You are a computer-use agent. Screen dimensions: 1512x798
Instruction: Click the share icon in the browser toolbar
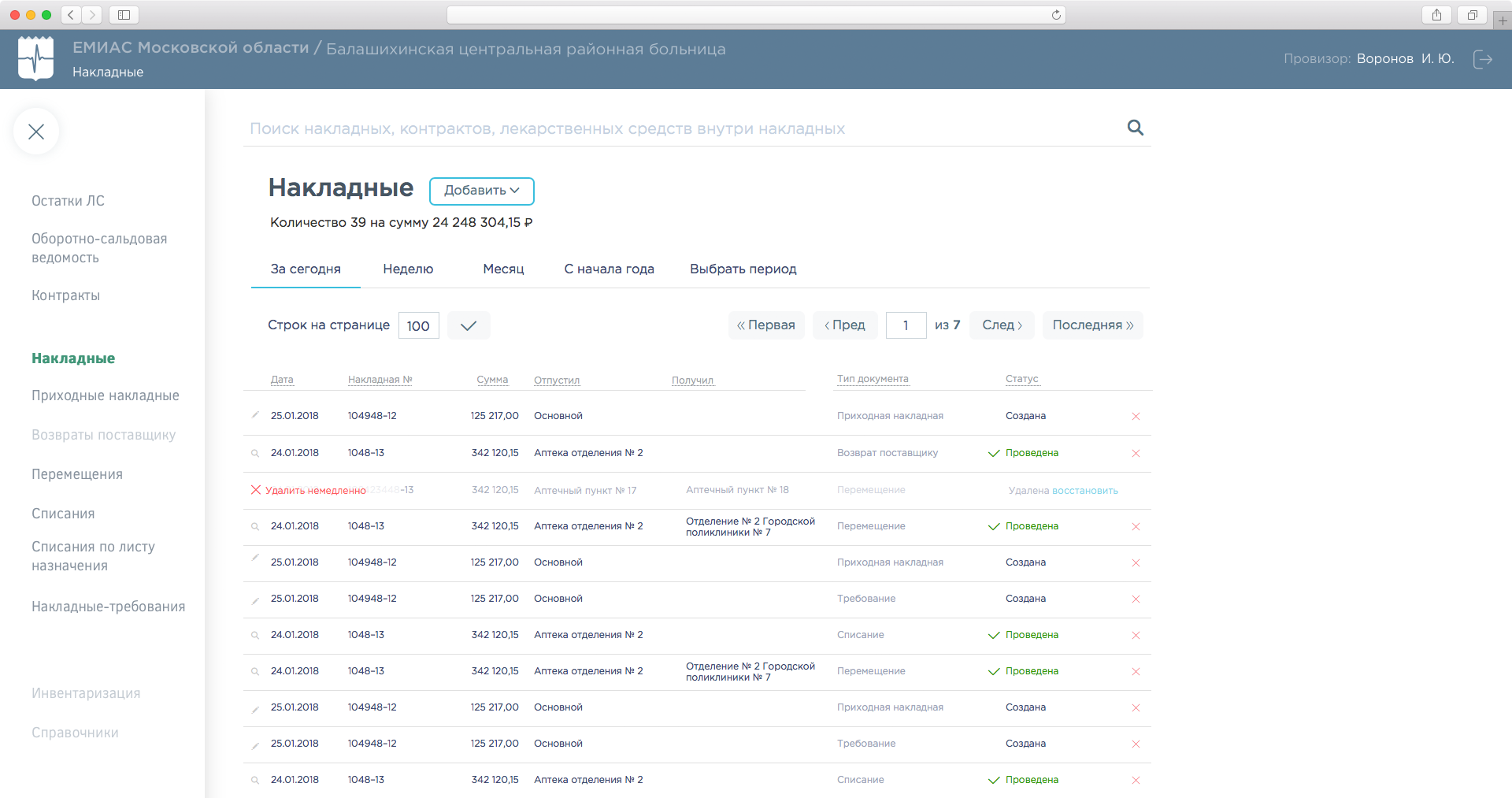coord(1436,14)
